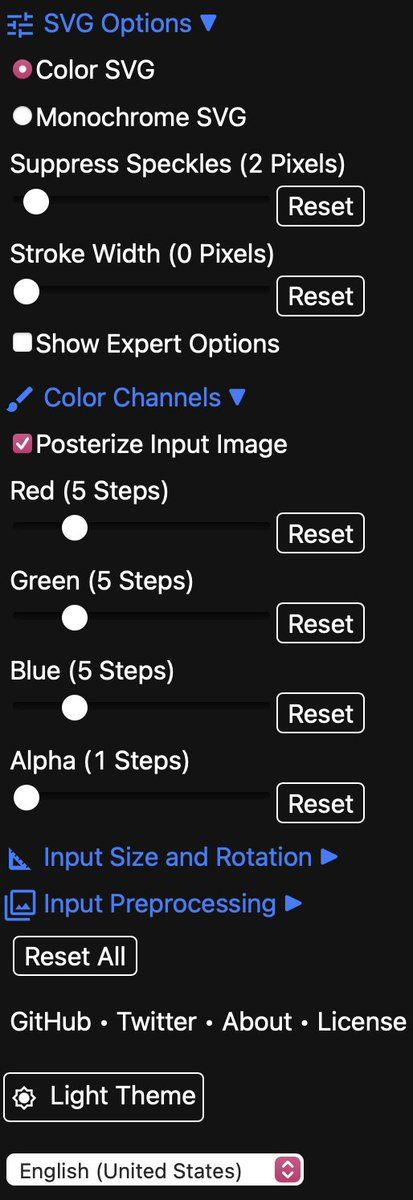Click the SVG Options sliders icon
This screenshot has width=413, height=1200.
(x=20, y=25)
